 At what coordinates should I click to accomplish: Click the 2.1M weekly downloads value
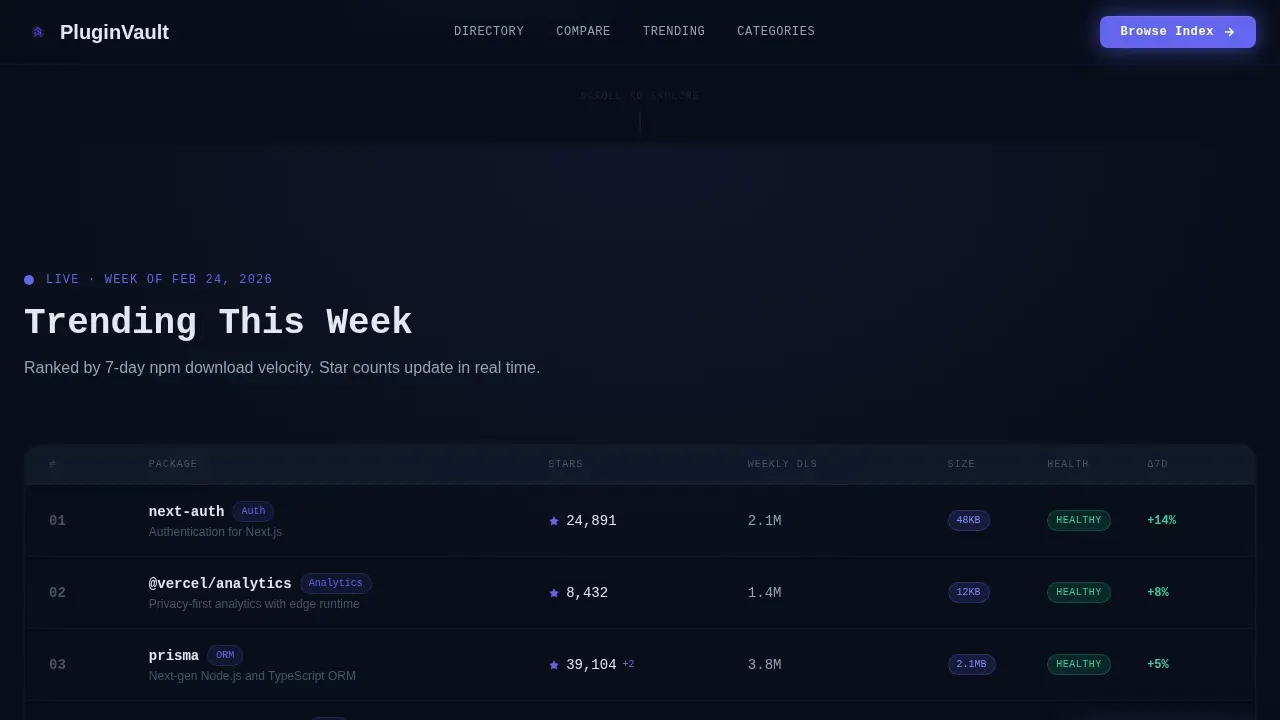point(765,521)
